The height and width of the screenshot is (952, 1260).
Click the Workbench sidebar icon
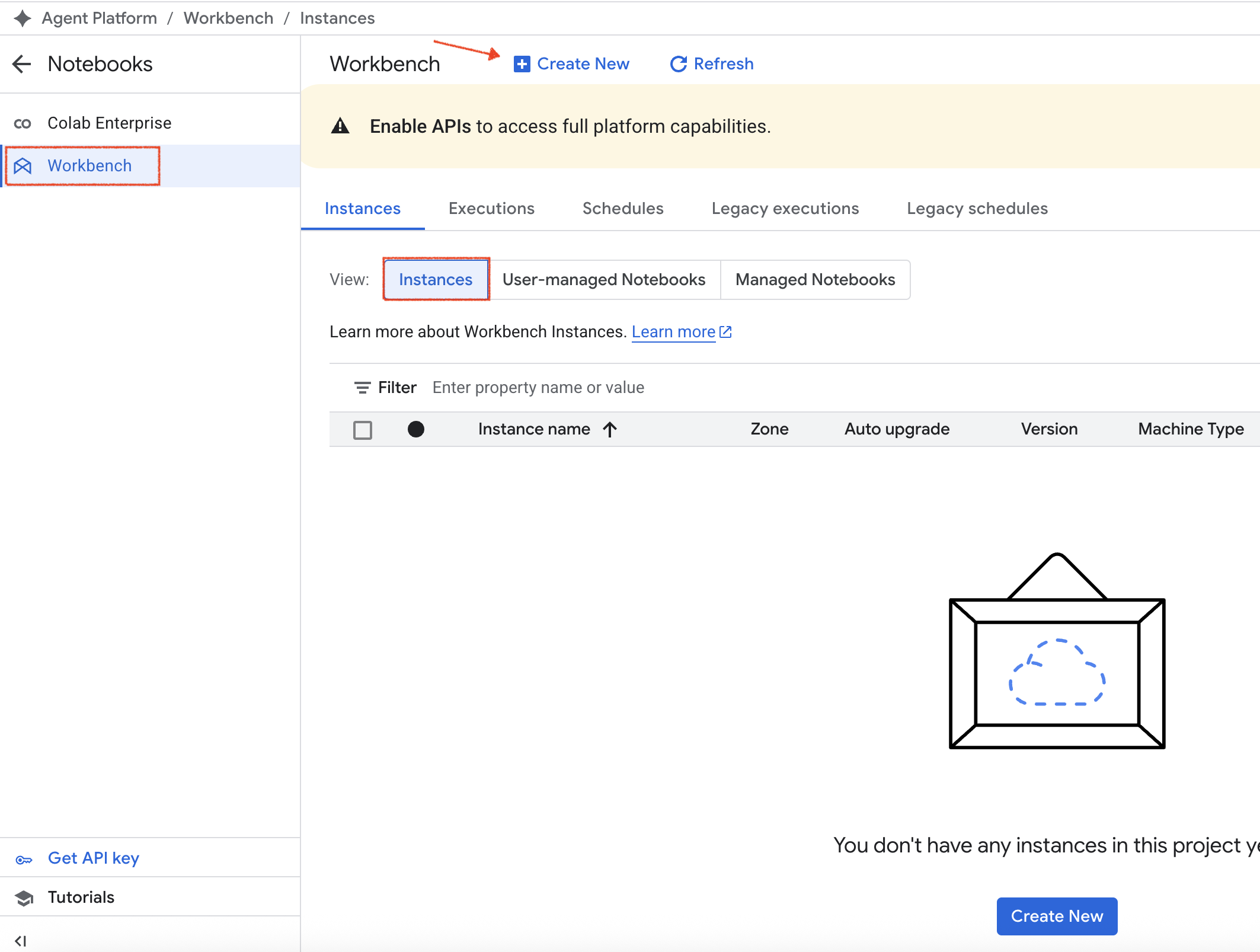pyautogui.click(x=23, y=166)
